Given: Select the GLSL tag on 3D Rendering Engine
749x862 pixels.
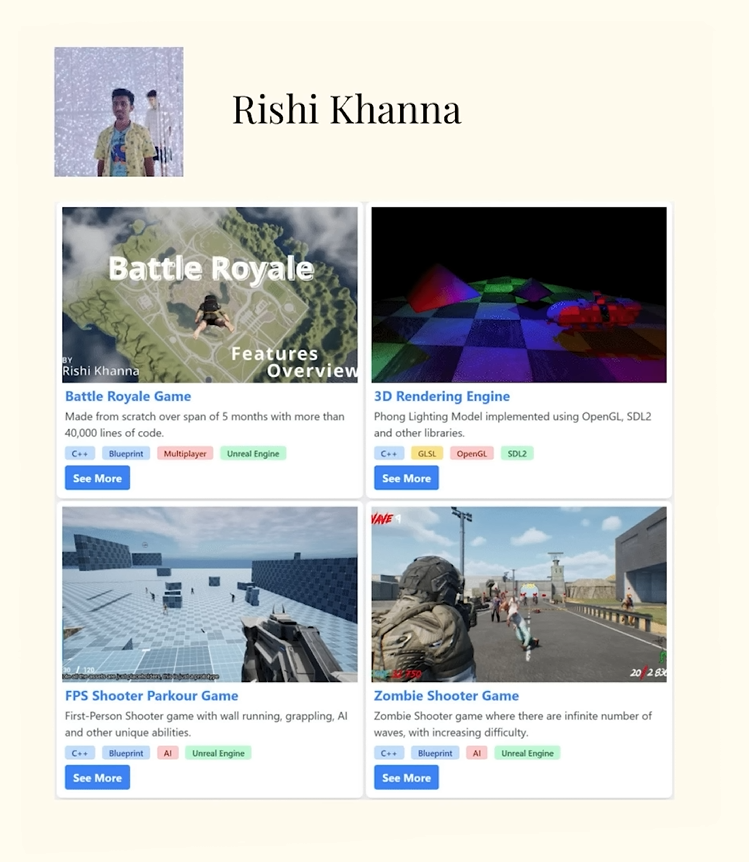Looking at the screenshot, I should click(427, 454).
